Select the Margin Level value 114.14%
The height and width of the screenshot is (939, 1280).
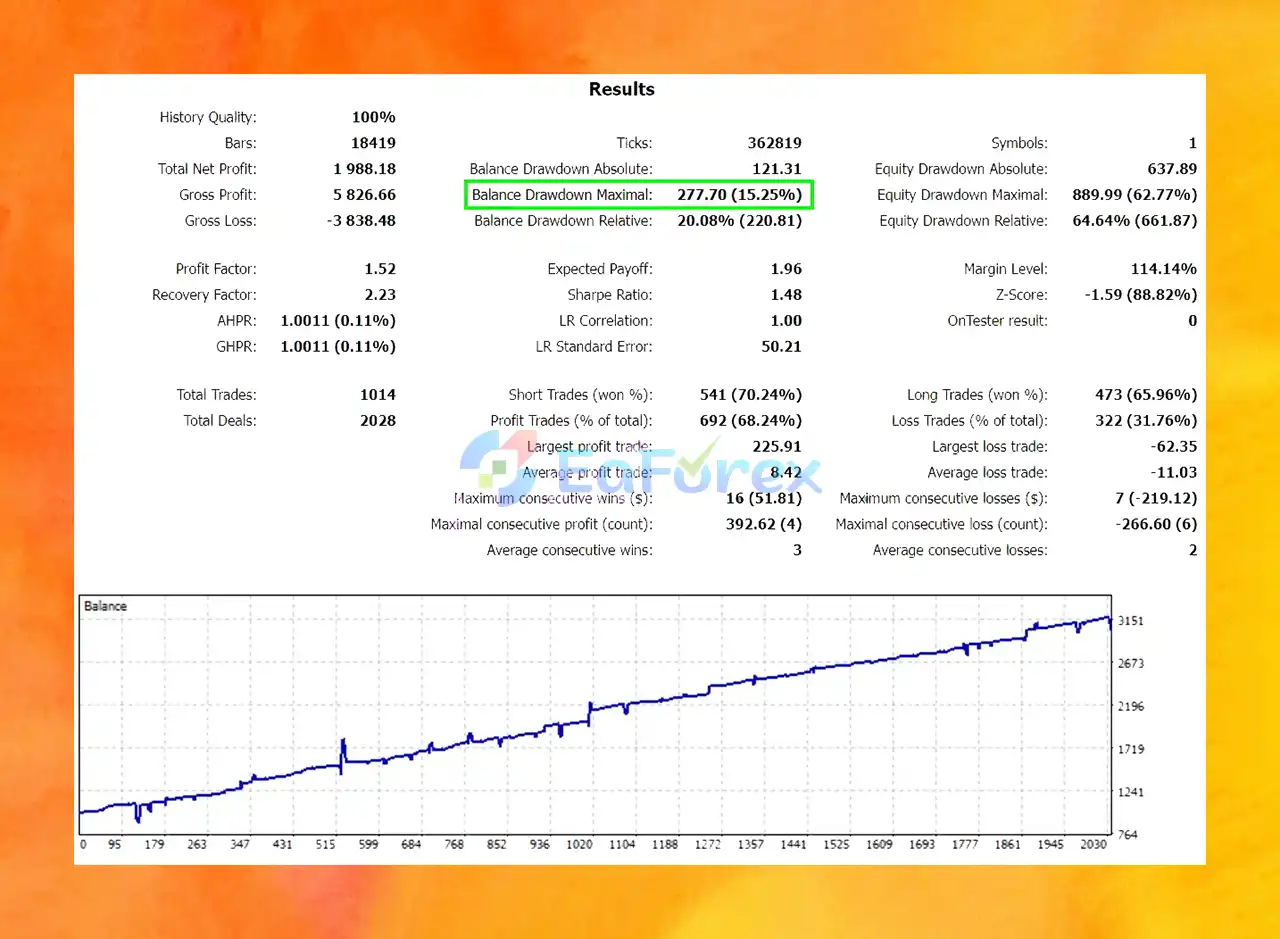[x=1164, y=269]
